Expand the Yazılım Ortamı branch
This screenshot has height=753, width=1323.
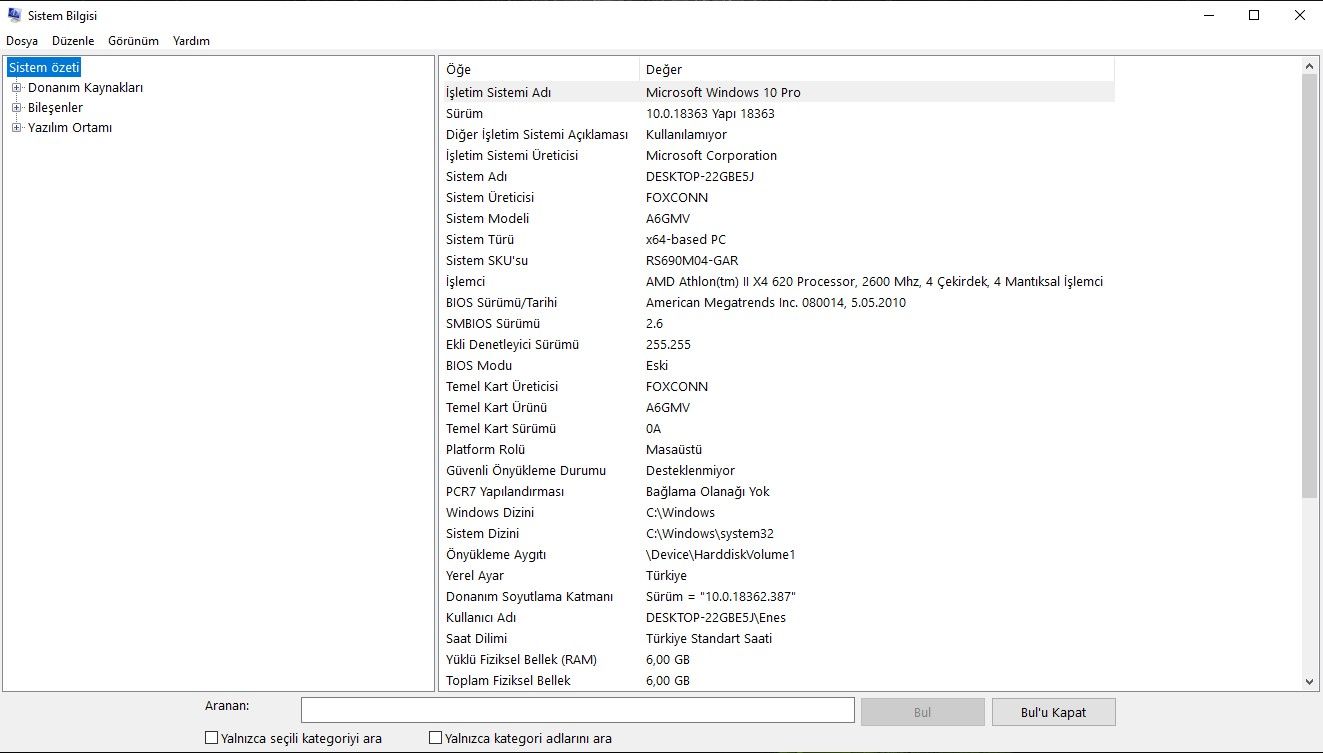(x=15, y=127)
